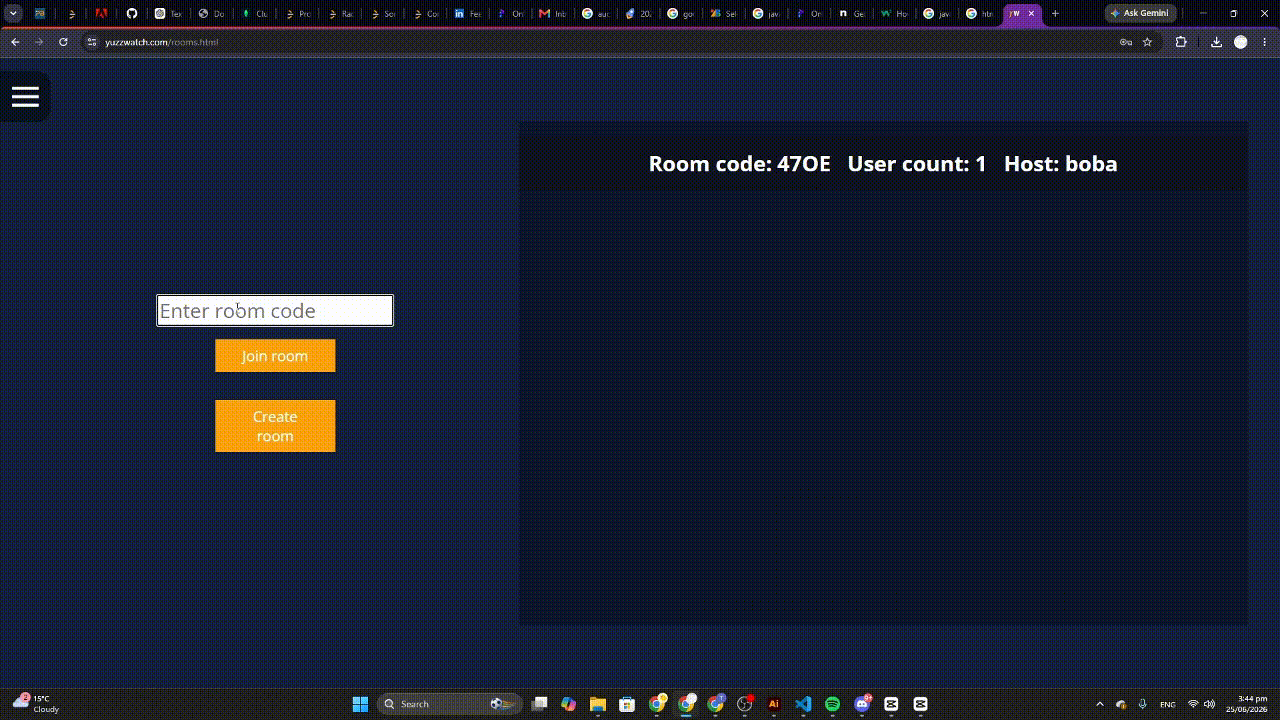This screenshot has height=720, width=1280.
Task: Switch to the LinkedIn Feed tab
Action: click(467, 13)
